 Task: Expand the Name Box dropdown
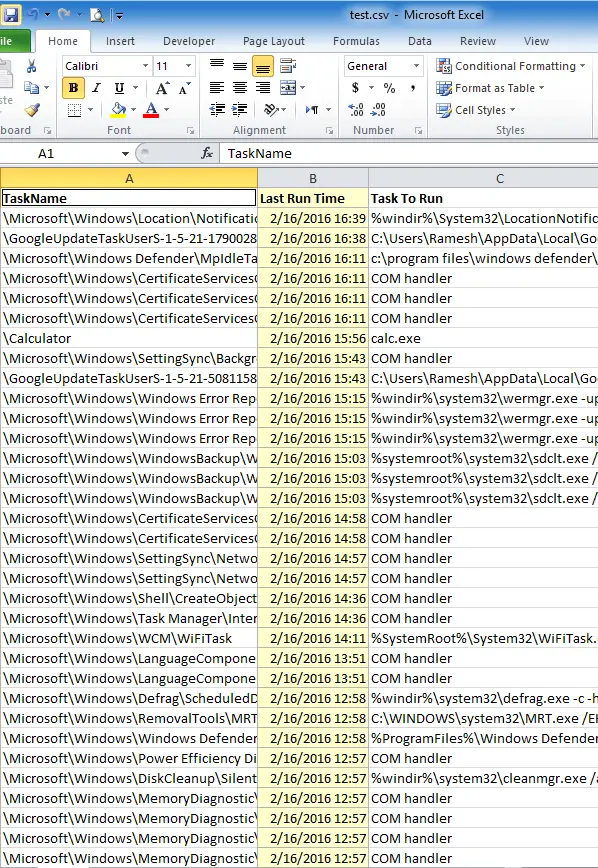125,153
